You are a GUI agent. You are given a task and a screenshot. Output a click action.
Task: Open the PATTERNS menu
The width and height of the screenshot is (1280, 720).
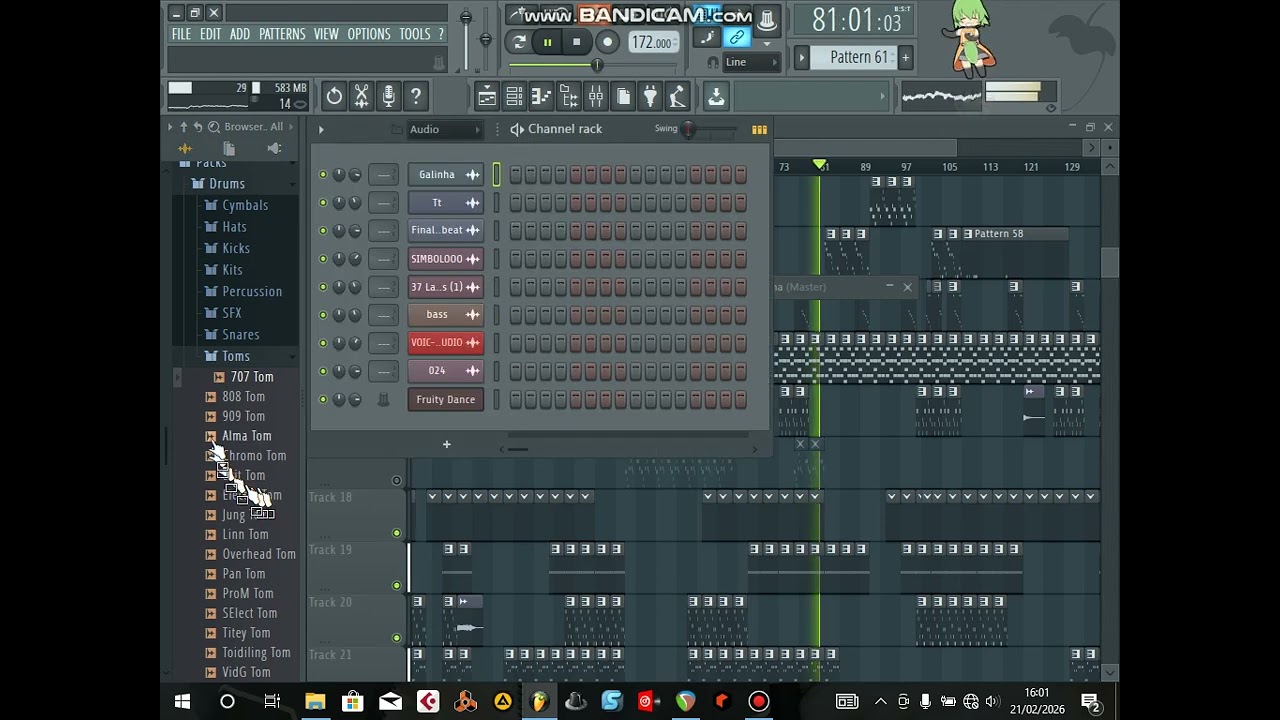282,34
